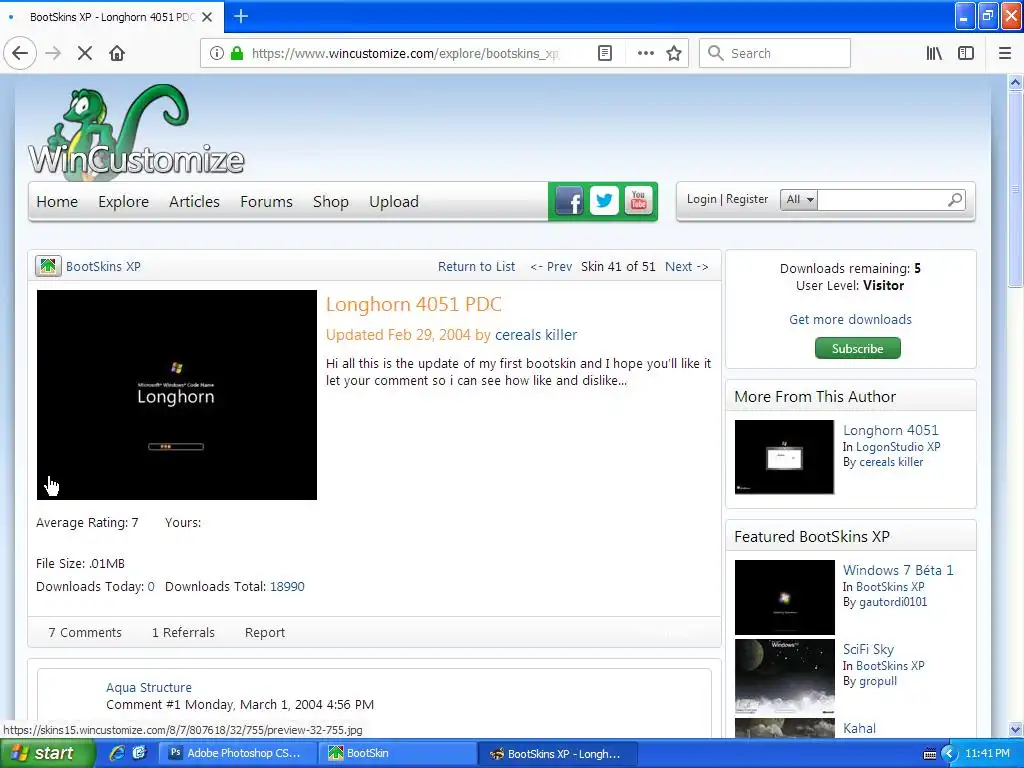Click the green Subscribe button
This screenshot has height=768, width=1024.
[x=857, y=348]
